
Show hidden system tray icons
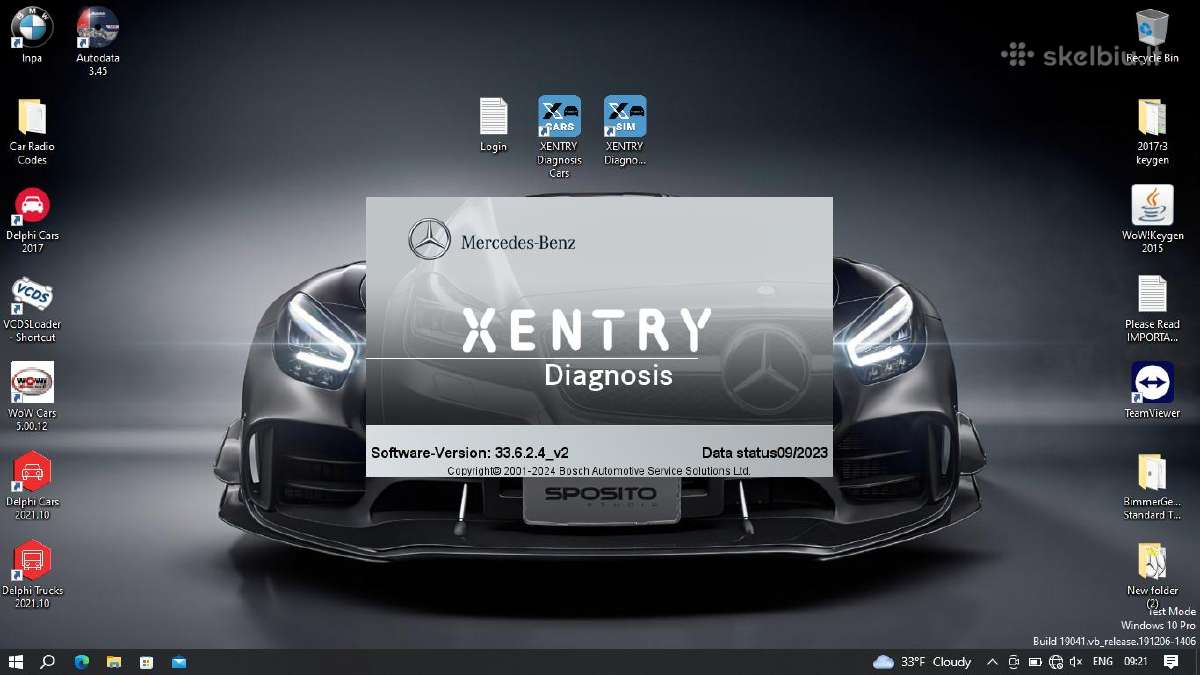(x=992, y=662)
